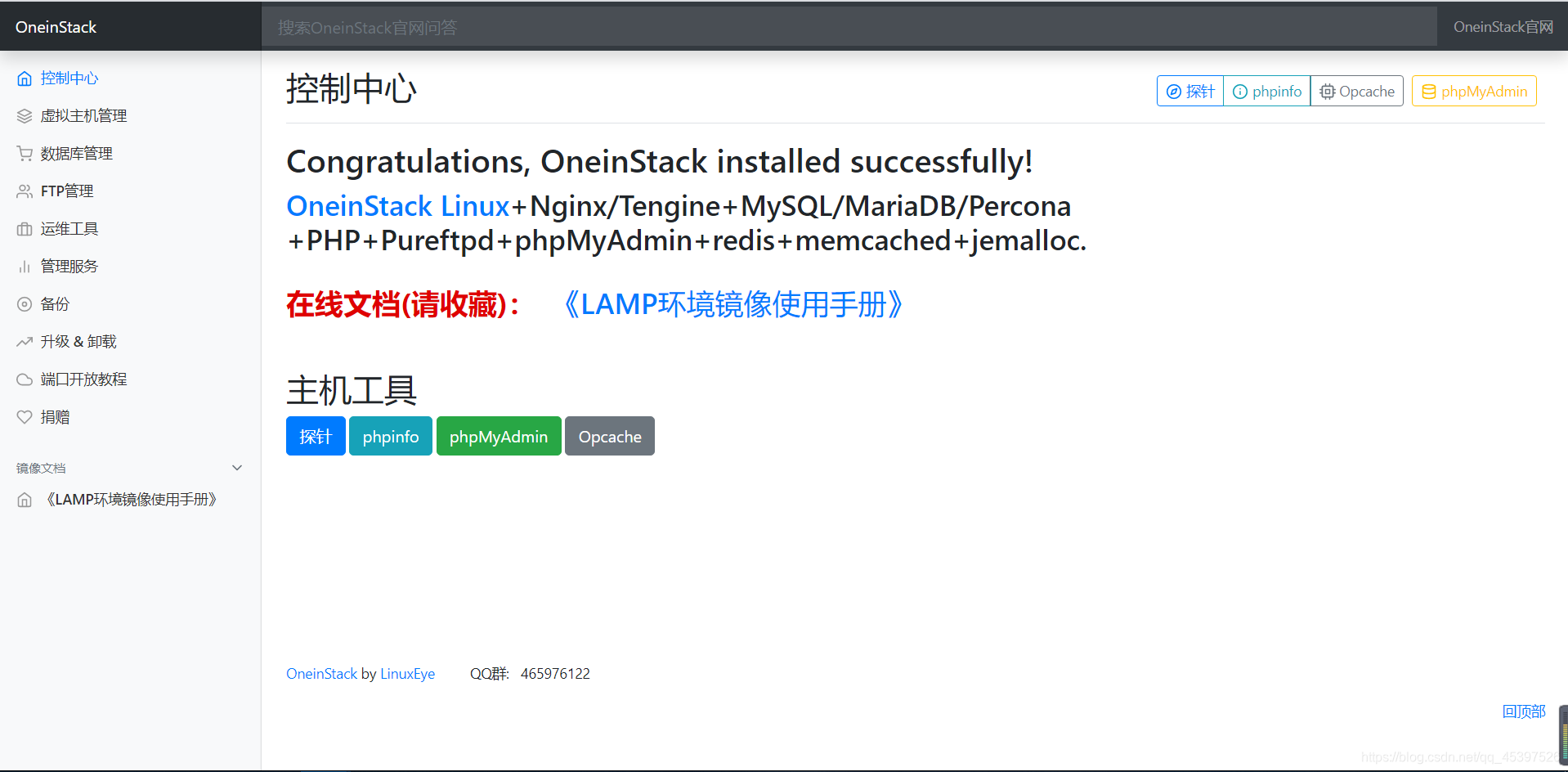This screenshot has height=772, width=1568.
Task: Click the Congratulations installed successfully heading
Action: coord(660,162)
